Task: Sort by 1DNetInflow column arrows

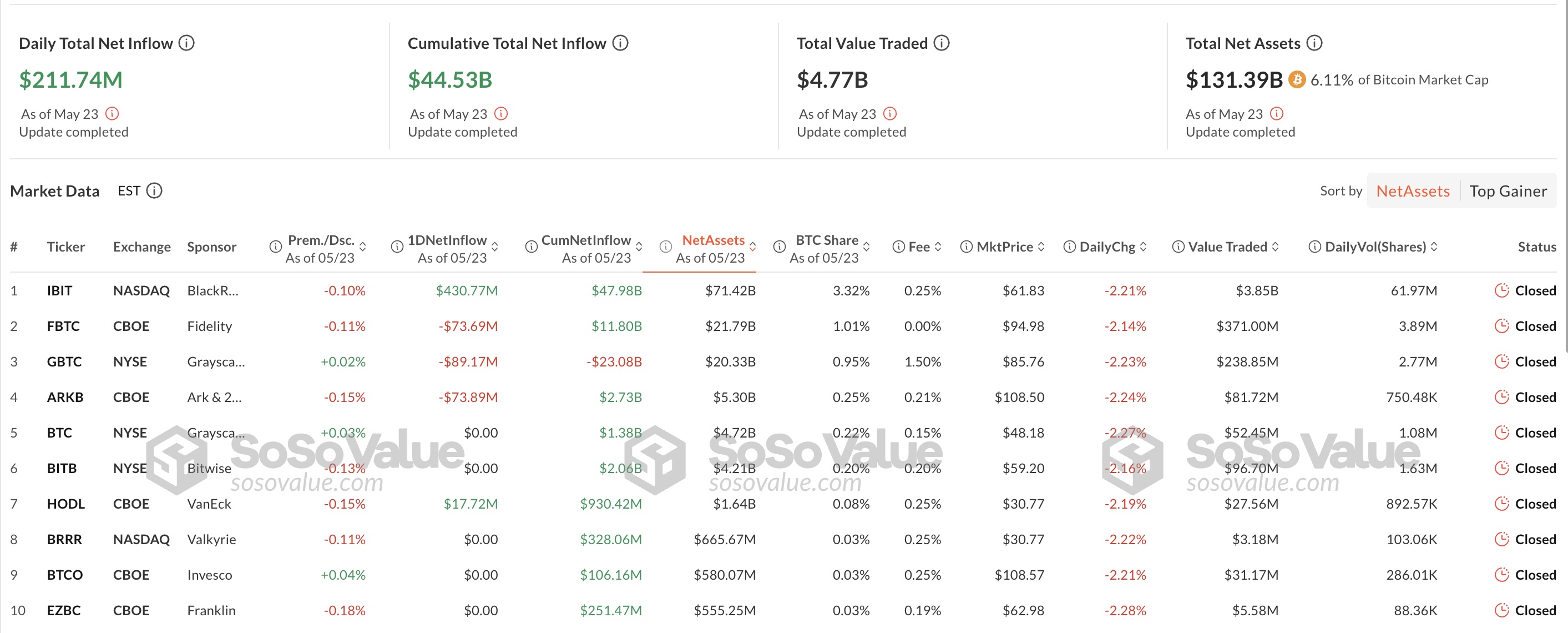Action: pos(495,247)
